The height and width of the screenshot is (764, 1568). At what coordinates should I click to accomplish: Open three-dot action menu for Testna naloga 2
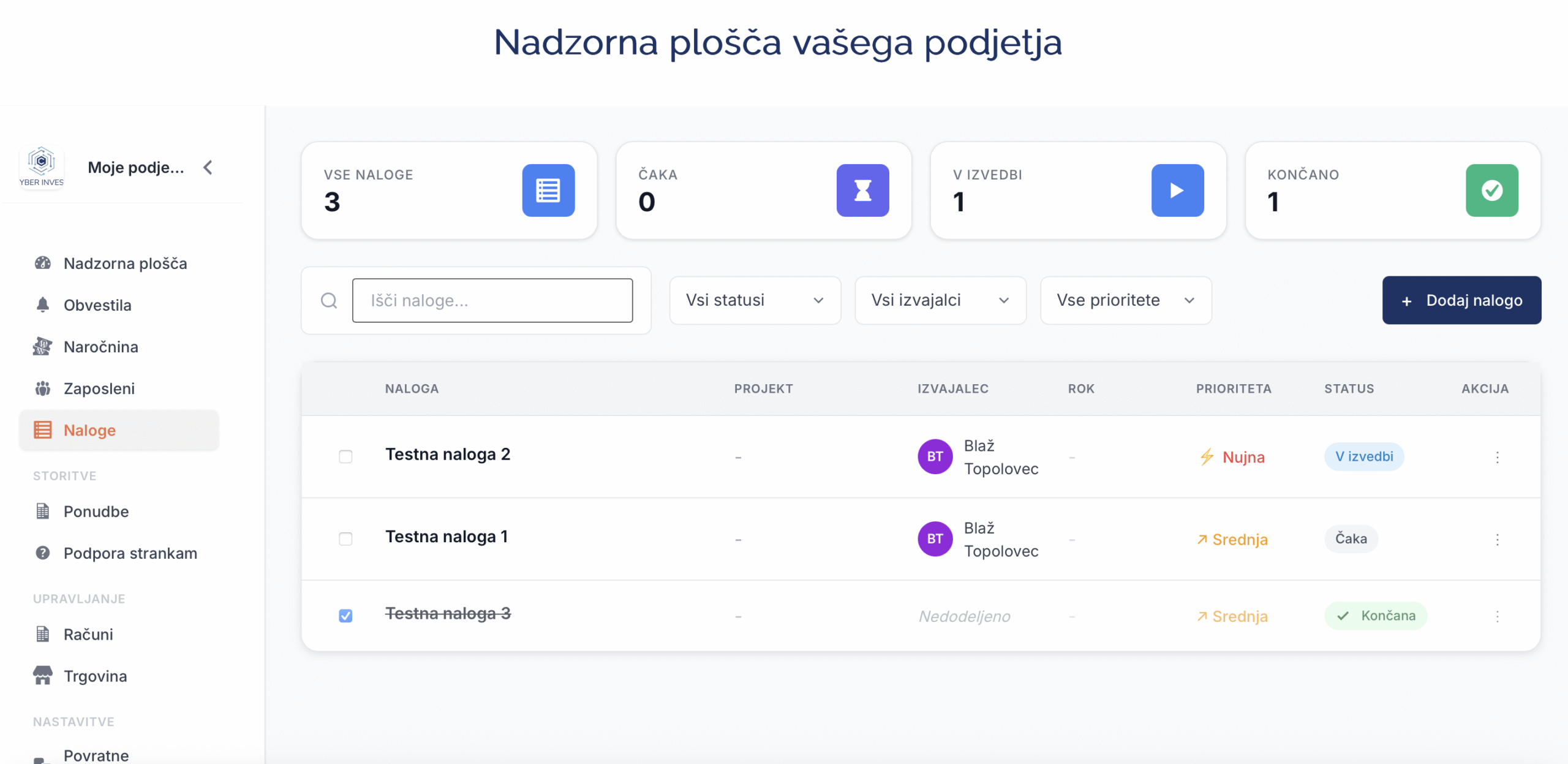click(1497, 457)
